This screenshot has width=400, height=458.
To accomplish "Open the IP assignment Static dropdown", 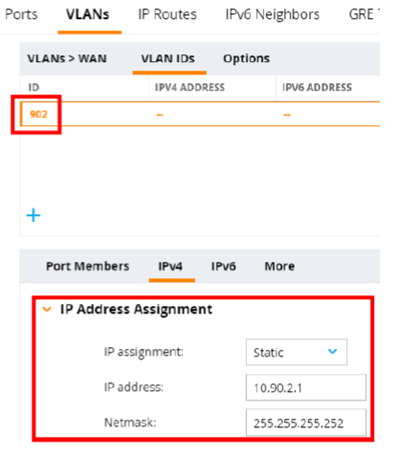I will [296, 352].
